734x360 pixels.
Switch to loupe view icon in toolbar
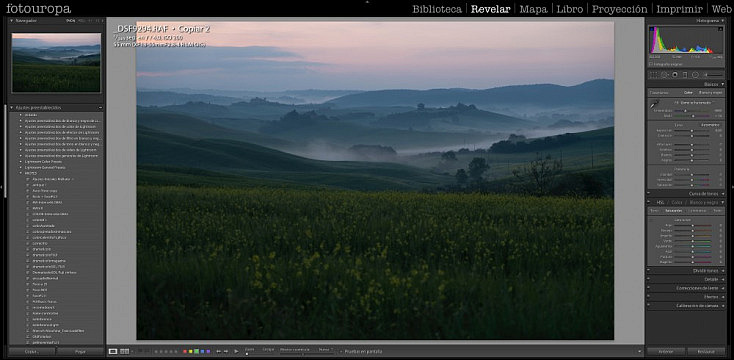[x=113, y=351]
